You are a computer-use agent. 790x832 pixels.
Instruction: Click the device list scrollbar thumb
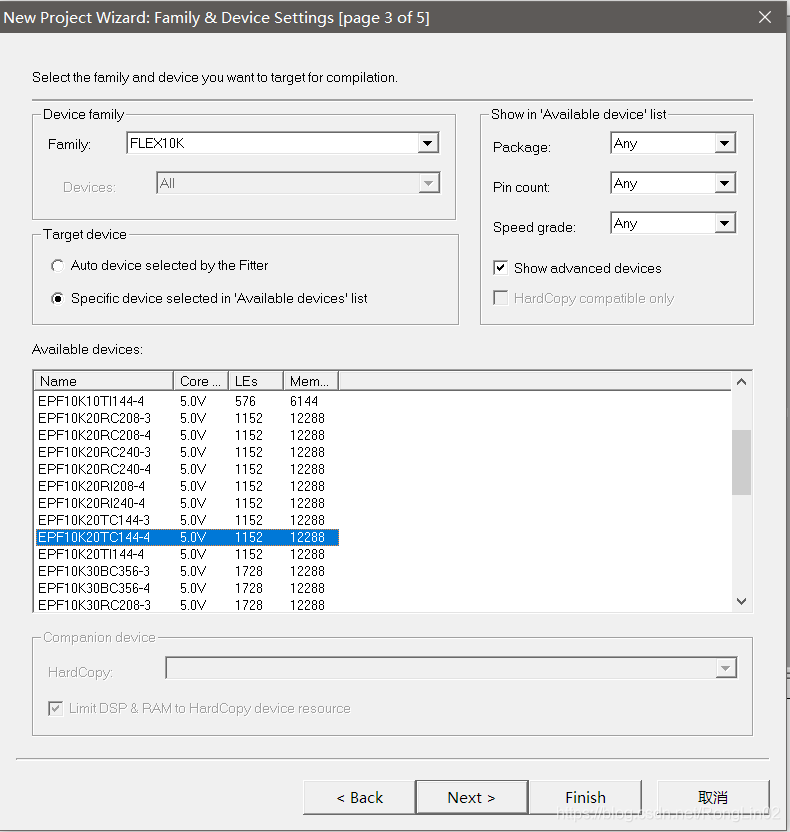click(742, 462)
